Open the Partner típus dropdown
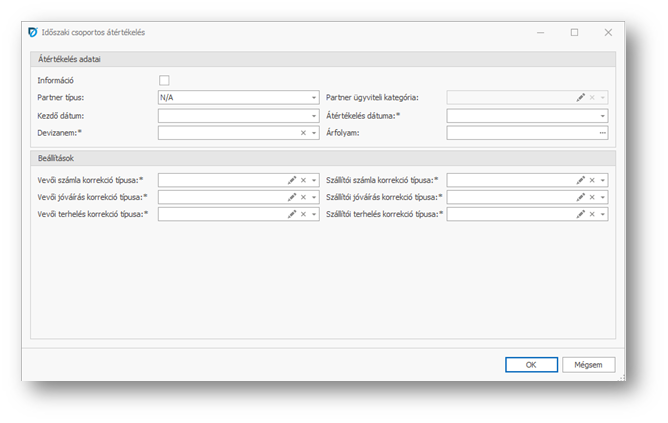This screenshot has height=423, width=668. point(314,98)
